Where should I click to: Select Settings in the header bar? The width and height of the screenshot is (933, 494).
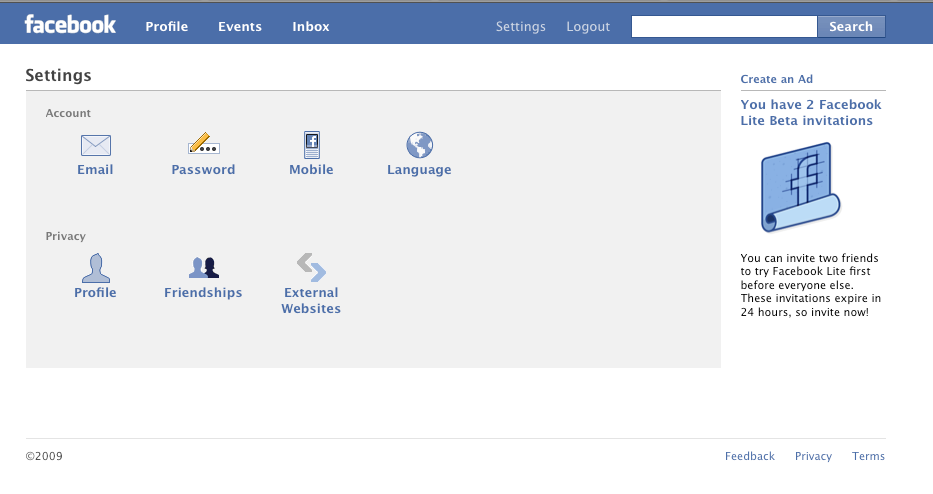click(521, 27)
